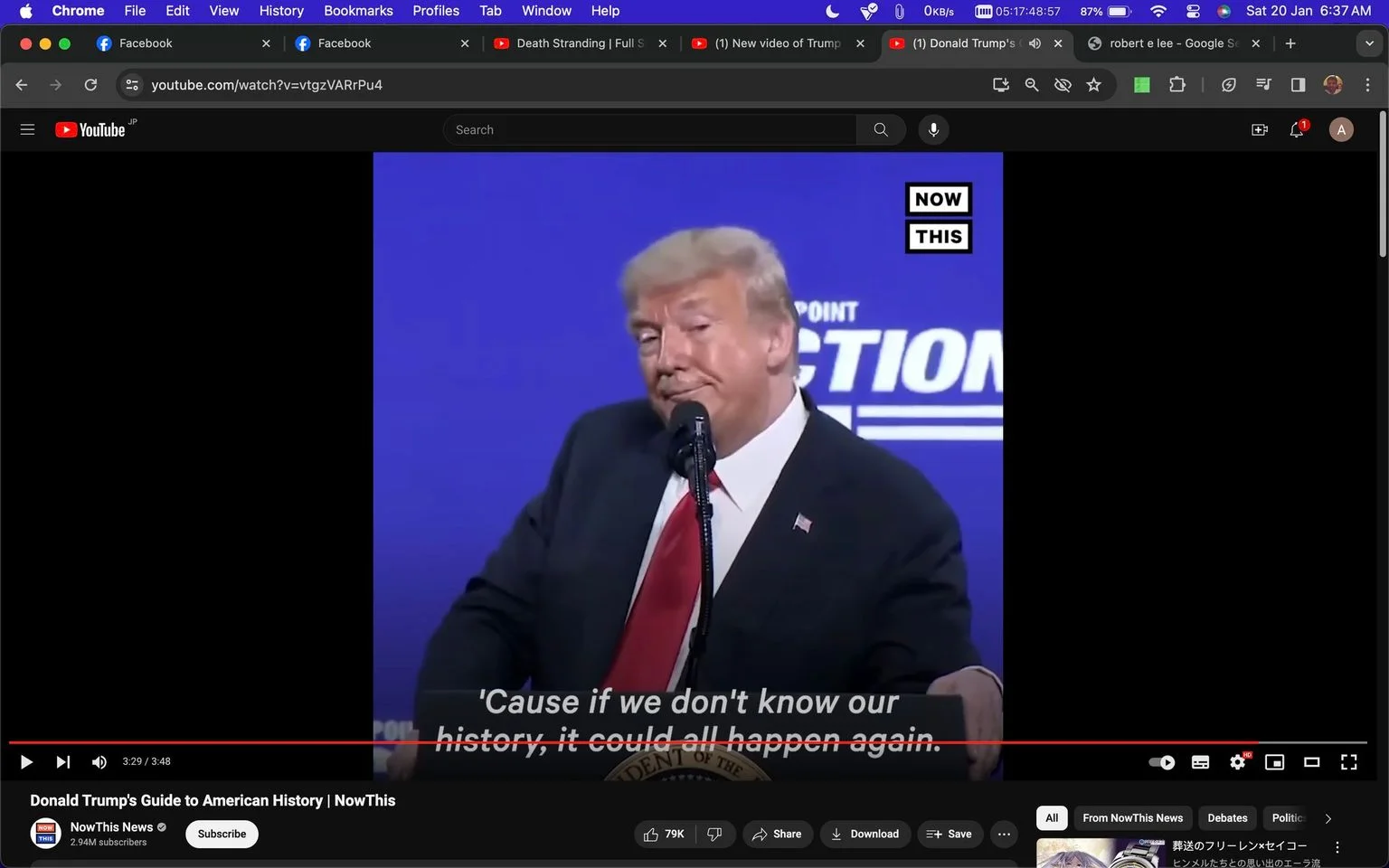Open YouTube notifications bell

click(1297, 129)
